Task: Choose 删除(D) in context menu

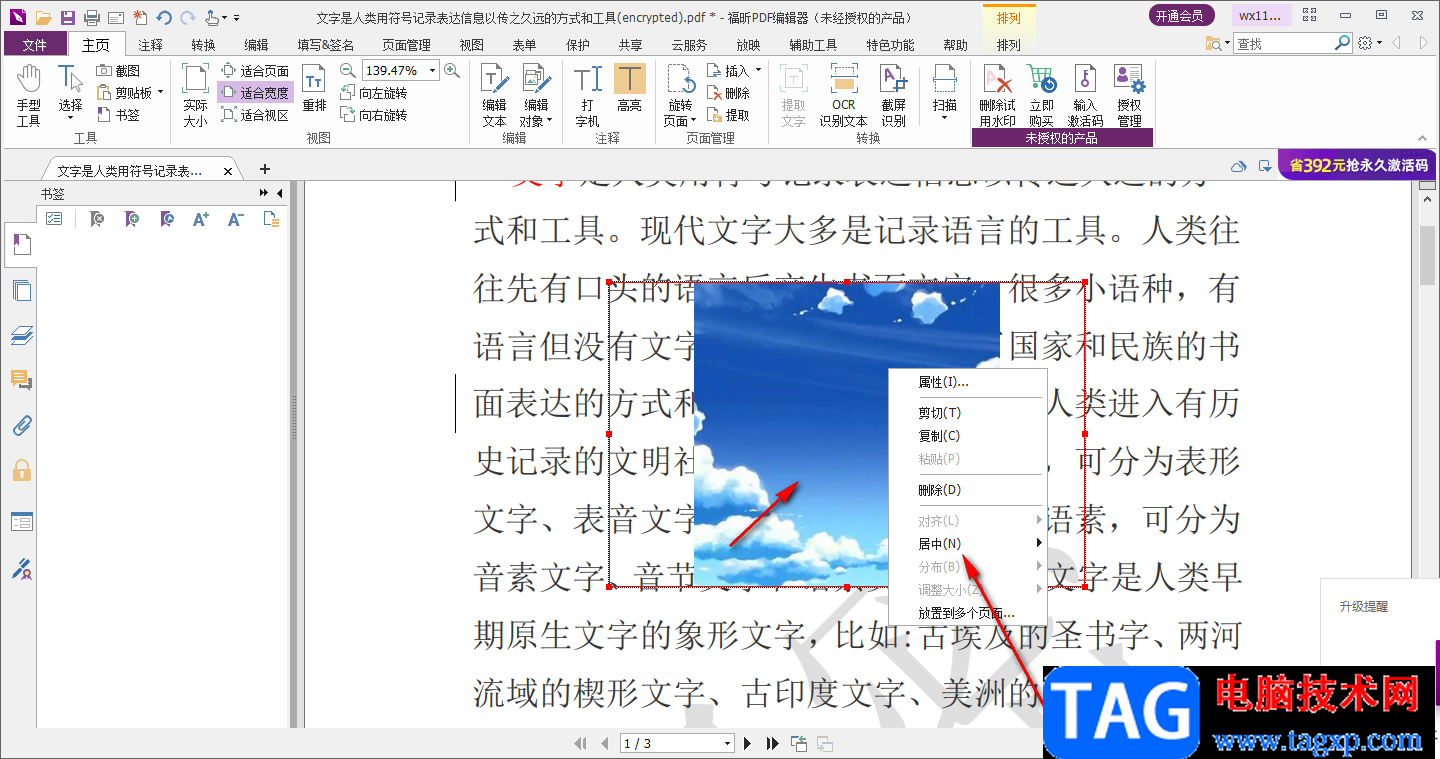Action: (968, 490)
